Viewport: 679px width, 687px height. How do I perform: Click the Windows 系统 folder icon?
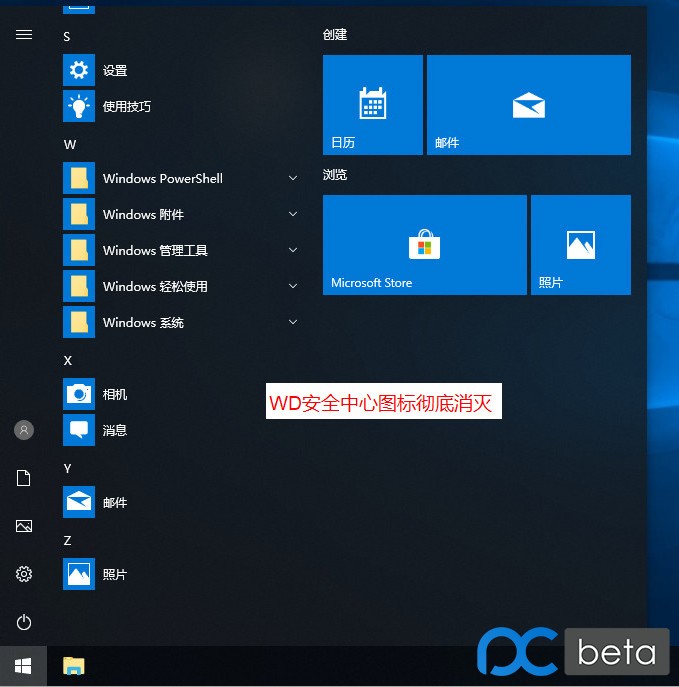(79, 322)
